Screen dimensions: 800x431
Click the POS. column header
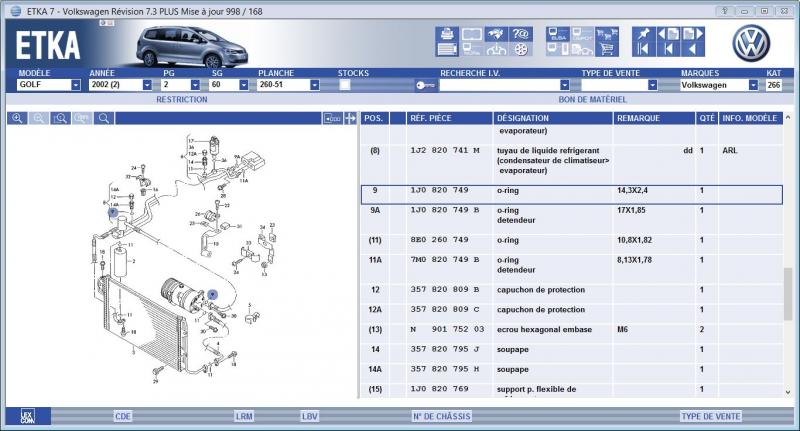point(374,118)
